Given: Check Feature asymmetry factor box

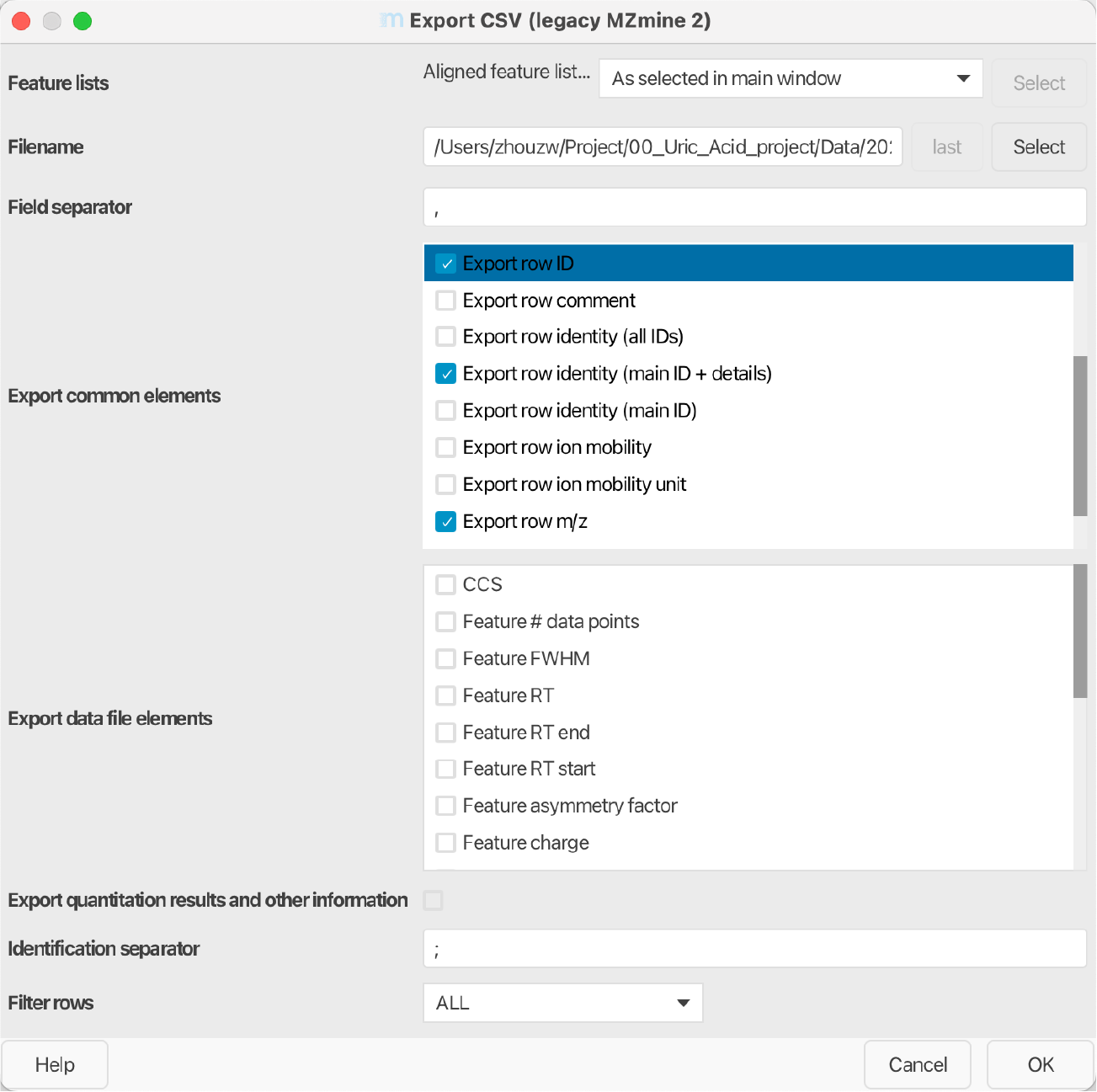Looking at the screenshot, I should pyautogui.click(x=445, y=806).
